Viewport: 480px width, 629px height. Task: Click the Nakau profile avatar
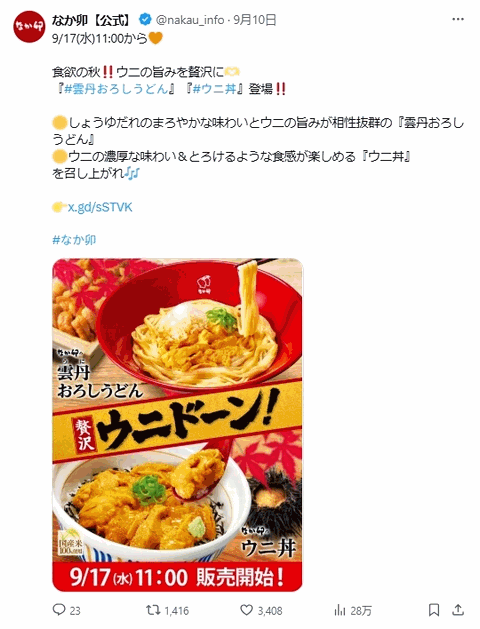29,26
